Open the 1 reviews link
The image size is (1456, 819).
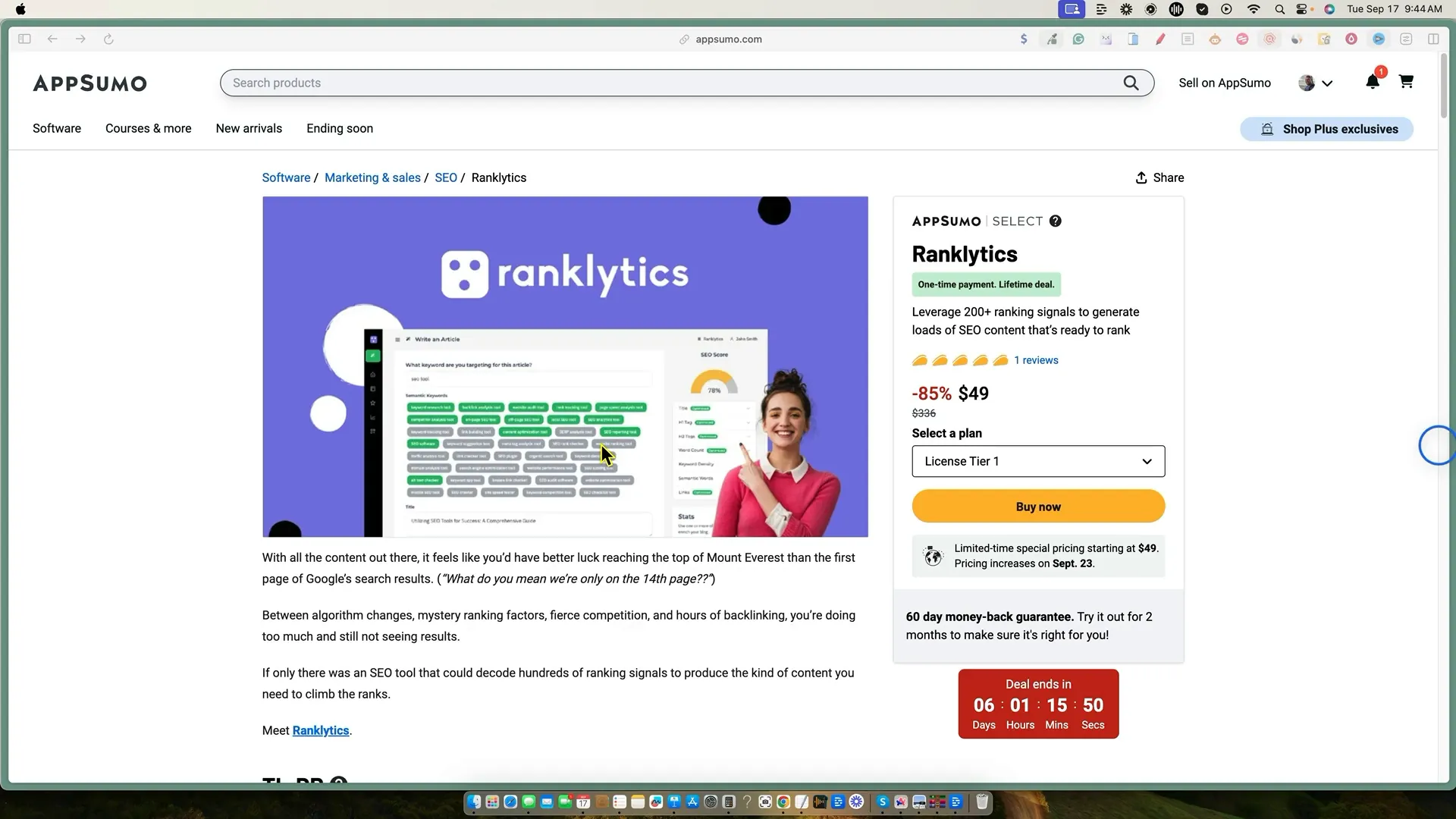1036,360
